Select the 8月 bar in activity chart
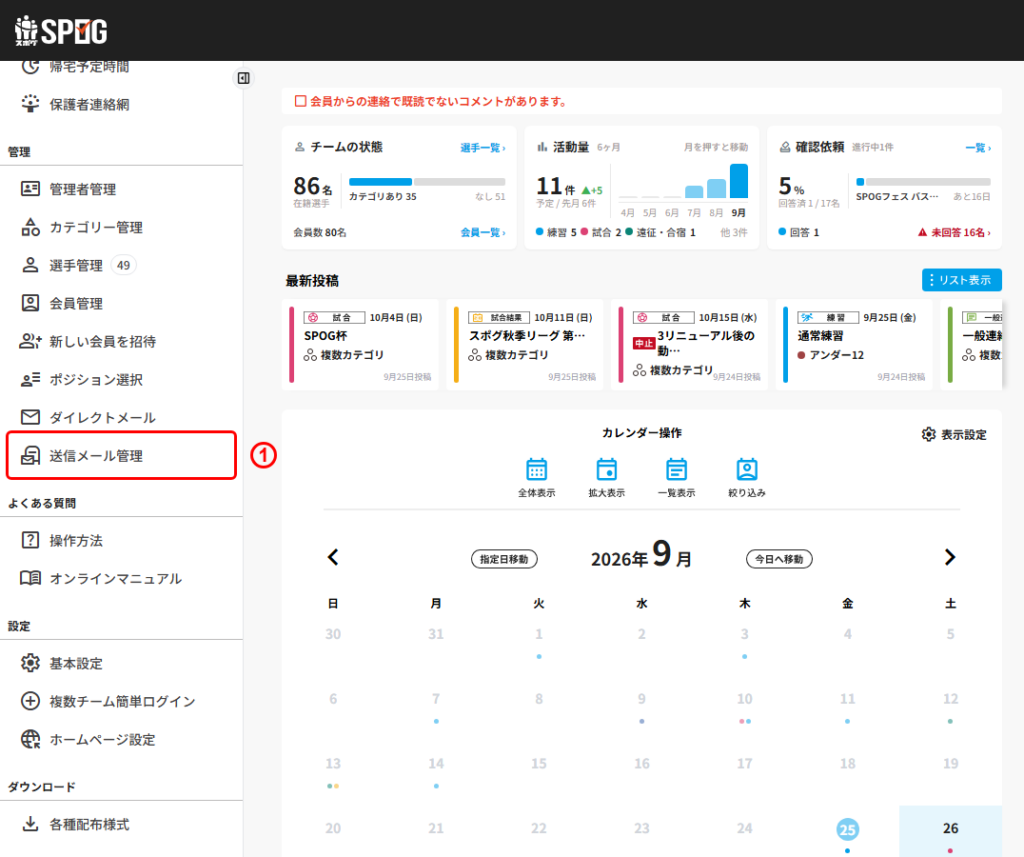 pos(716,188)
